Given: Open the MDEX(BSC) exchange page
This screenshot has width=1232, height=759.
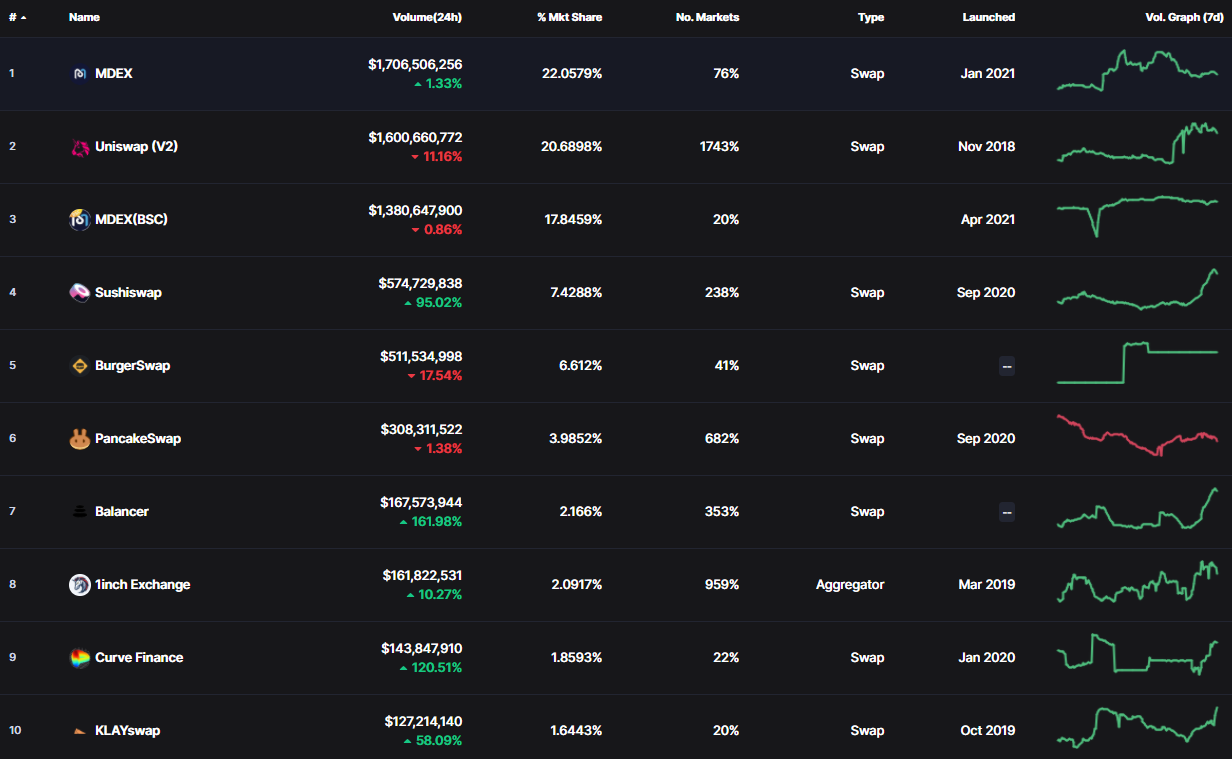Looking at the screenshot, I should click(131, 220).
